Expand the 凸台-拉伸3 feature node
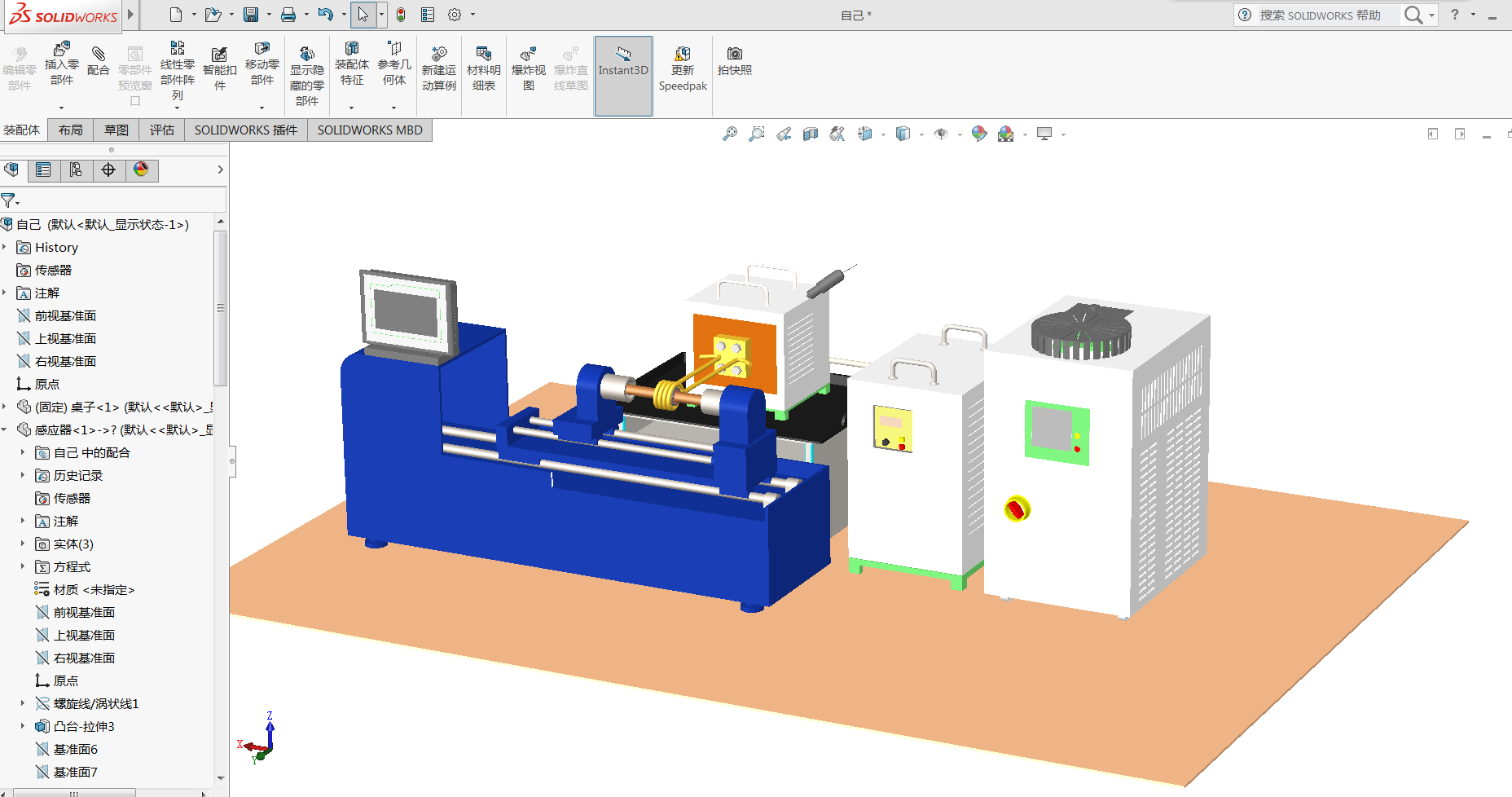This screenshot has height=797, width=1512. click(x=23, y=726)
